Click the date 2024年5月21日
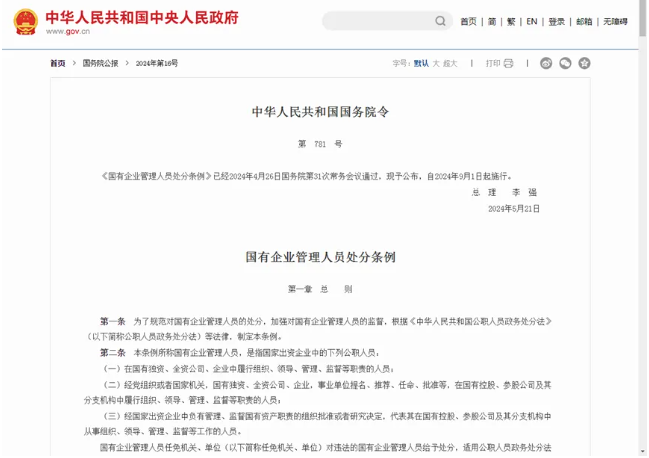This screenshot has height=458, width=649. tap(514, 209)
